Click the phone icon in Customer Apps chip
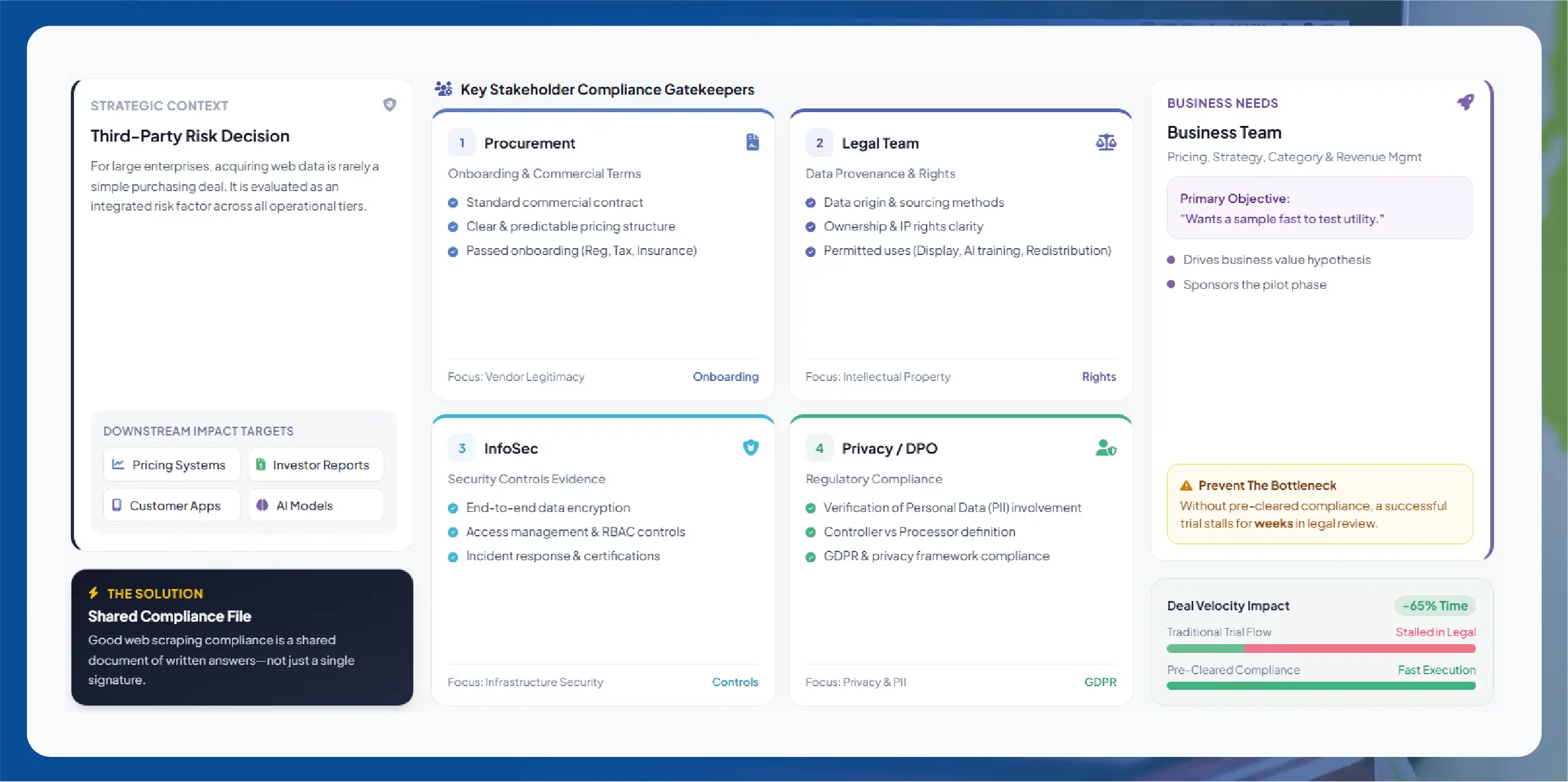The image size is (1568, 782). pos(117,505)
